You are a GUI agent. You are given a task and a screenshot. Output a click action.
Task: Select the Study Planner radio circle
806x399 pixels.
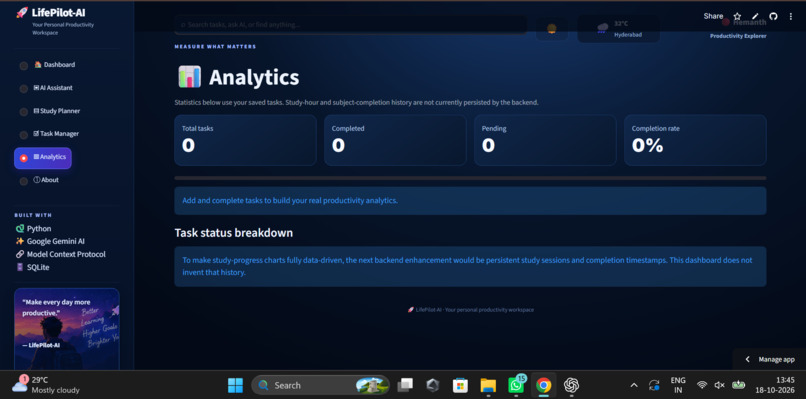pos(24,112)
